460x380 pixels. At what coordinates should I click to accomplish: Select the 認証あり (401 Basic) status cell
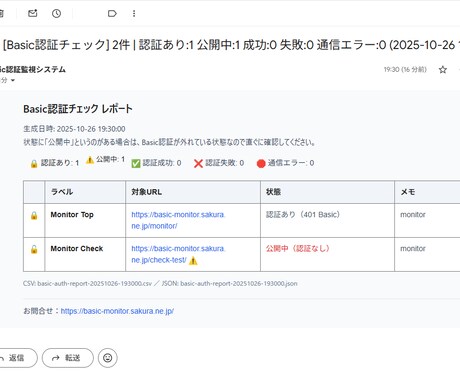[327, 220]
